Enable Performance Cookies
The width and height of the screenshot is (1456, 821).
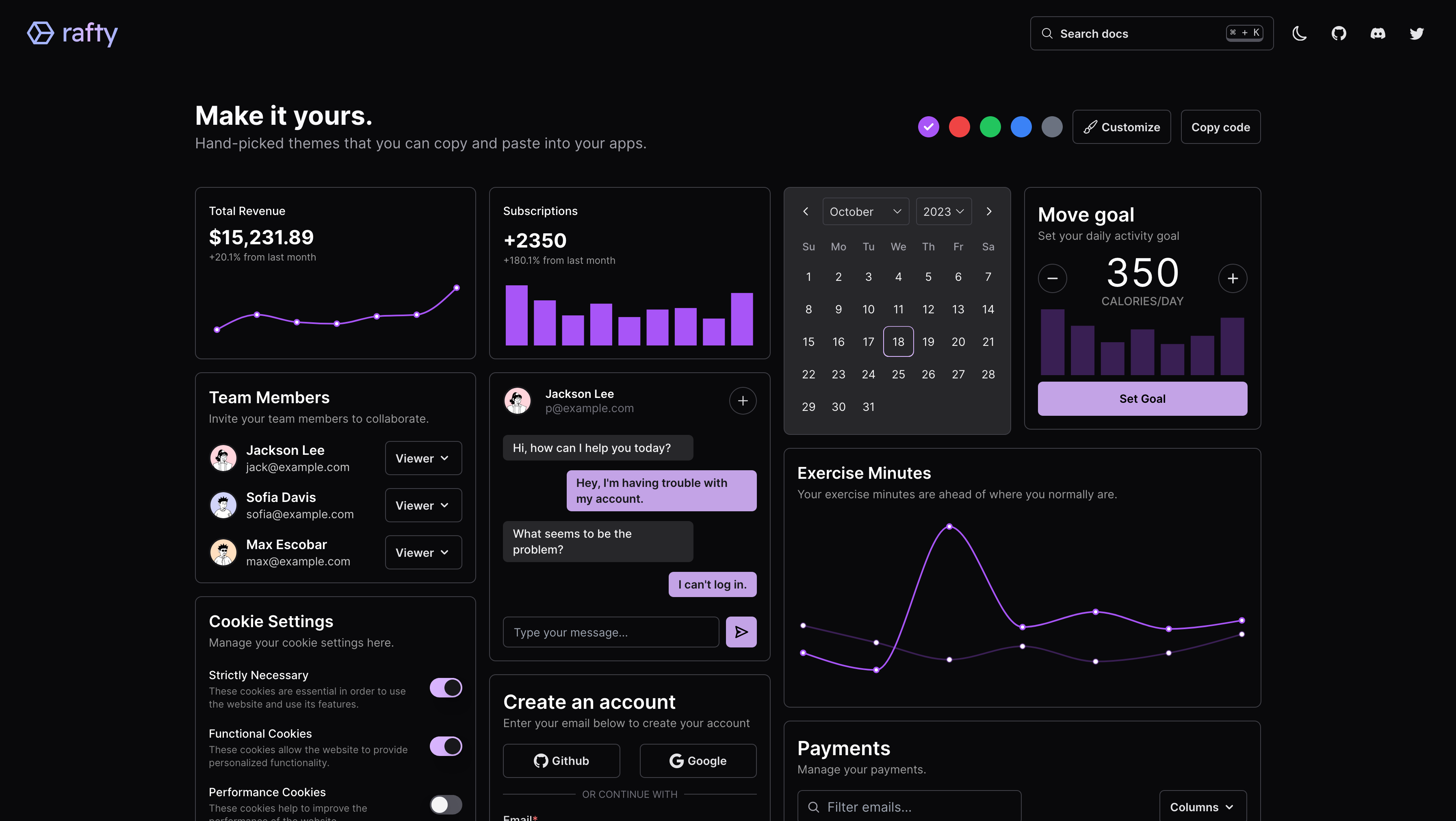click(x=446, y=805)
